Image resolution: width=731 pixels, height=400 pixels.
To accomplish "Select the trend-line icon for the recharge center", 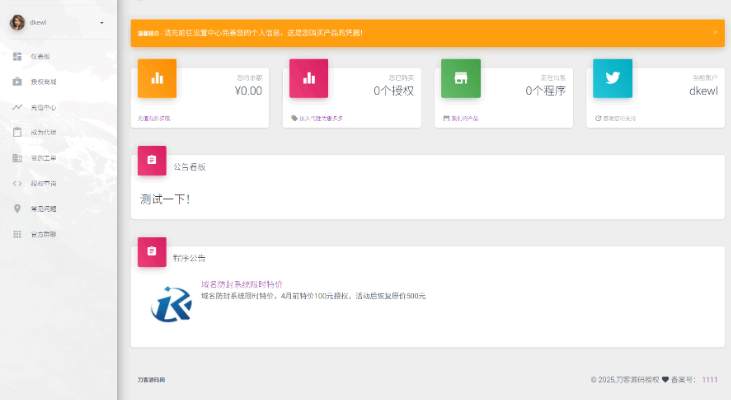I will click(x=17, y=107).
